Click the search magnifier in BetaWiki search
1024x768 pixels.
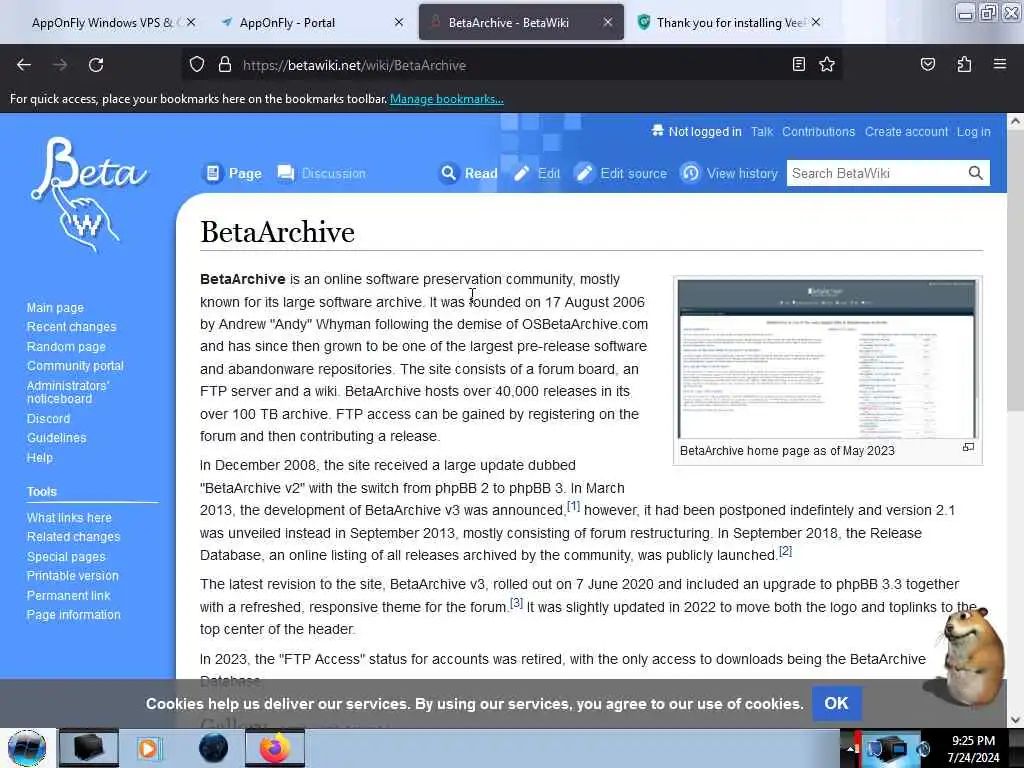pyautogui.click(x=975, y=173)
